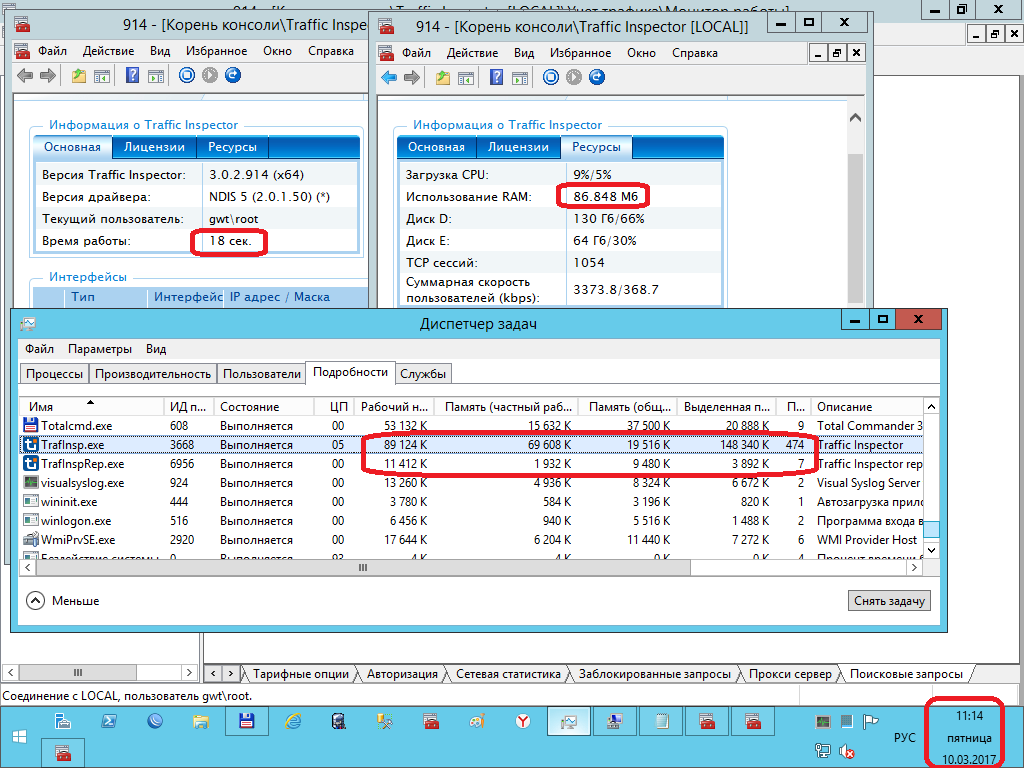
Task: Sort by ЦП column header
Action: click(334, 406)
